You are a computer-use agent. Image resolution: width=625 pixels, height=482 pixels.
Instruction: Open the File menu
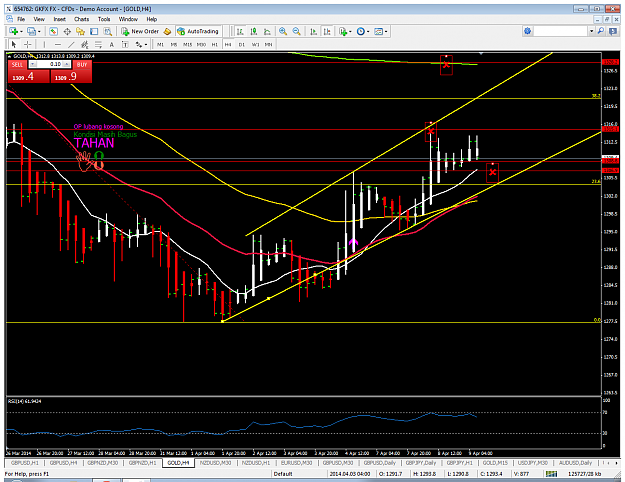[21, 19]
